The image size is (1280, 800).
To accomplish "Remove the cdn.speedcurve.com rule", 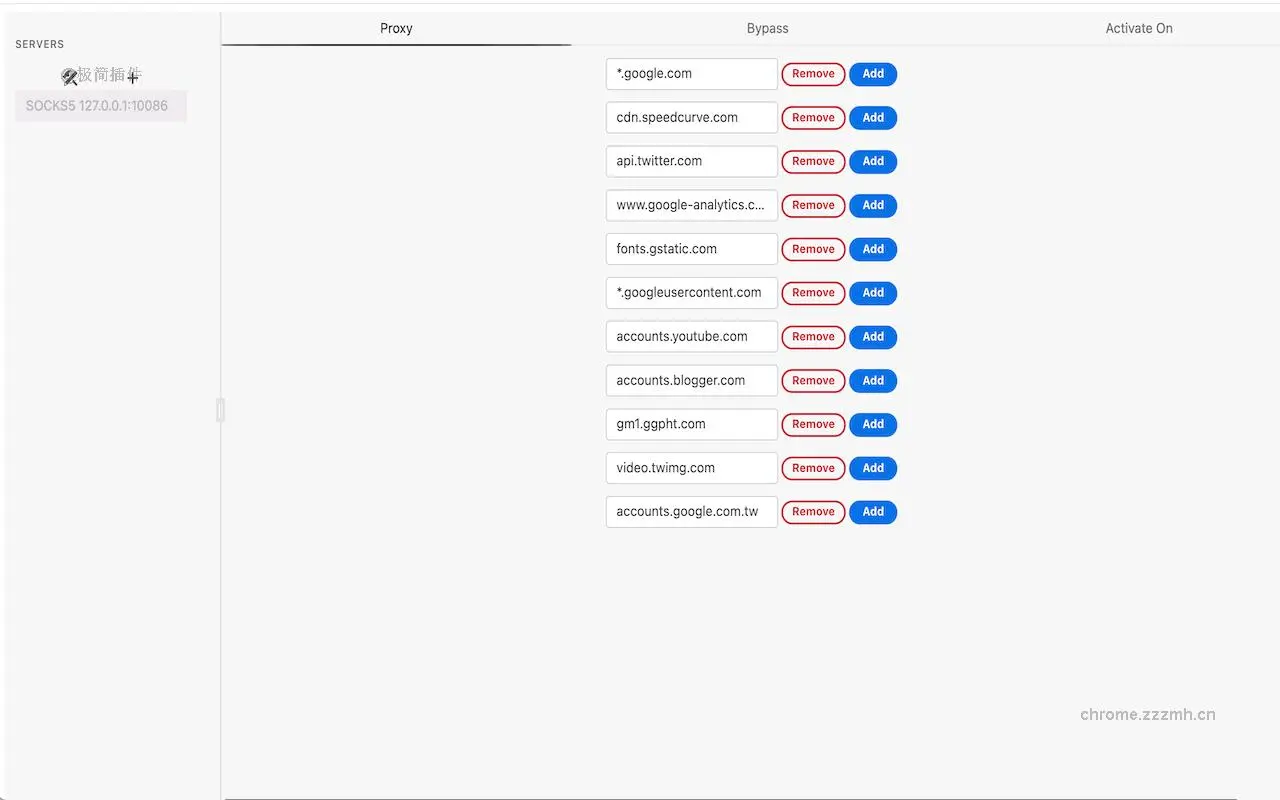I will [812, 117].
